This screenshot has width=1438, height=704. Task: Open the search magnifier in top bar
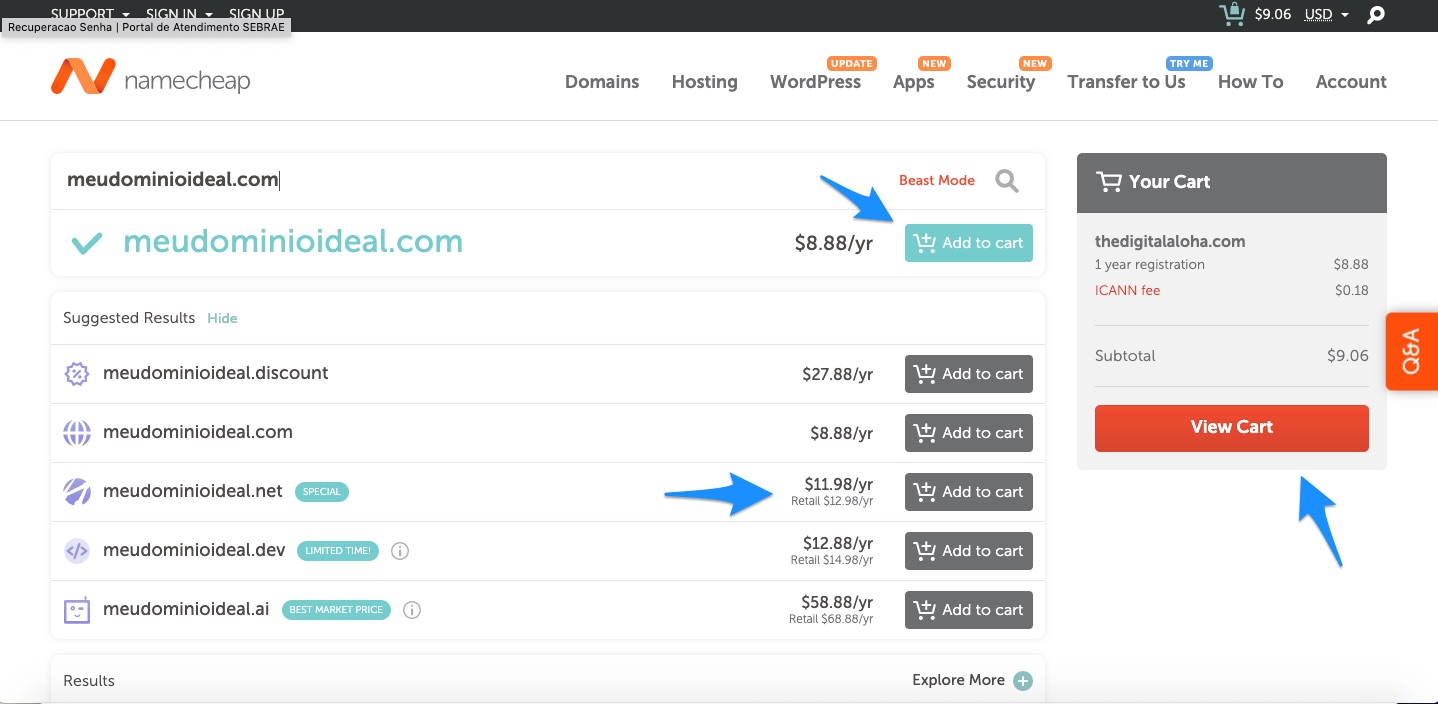(x=1376, y=15)
